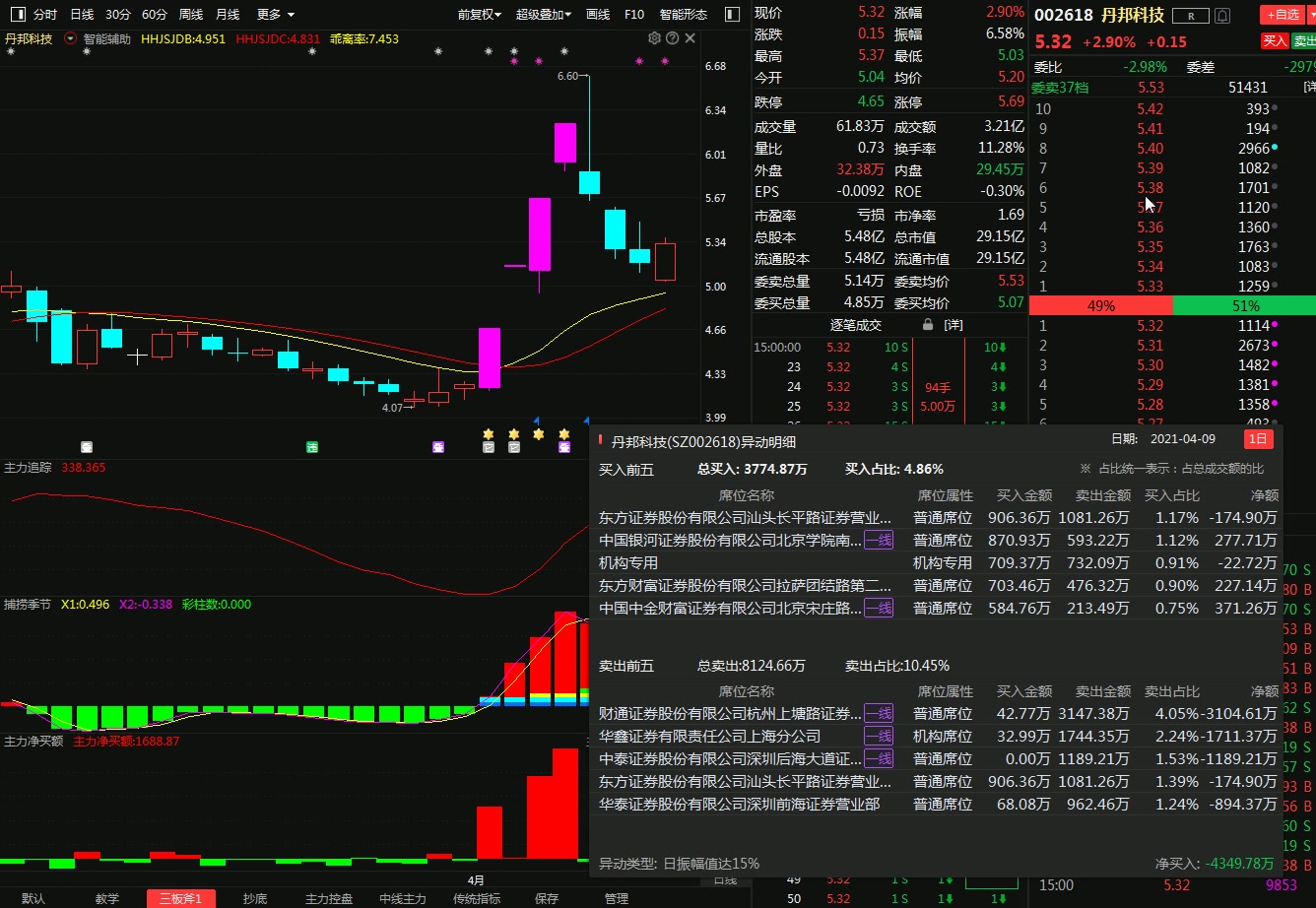This screenshot has width=1316, height=908.
Task: Click the purple event marker near 4.07 low
Action: (438, 447)
